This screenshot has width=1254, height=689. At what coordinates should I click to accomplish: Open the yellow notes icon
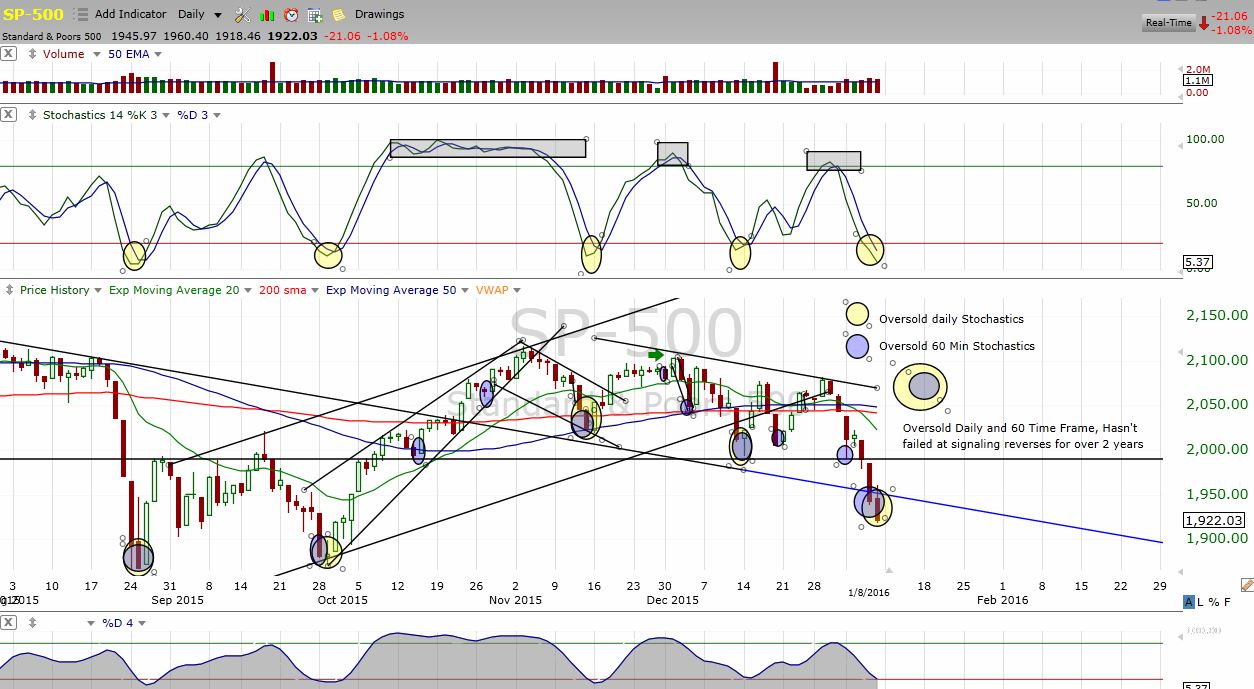point(339,15)
